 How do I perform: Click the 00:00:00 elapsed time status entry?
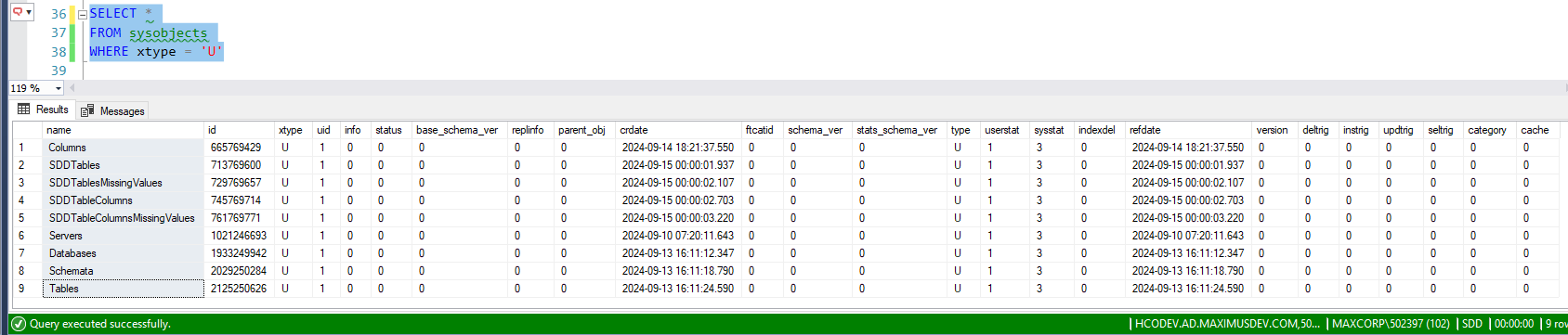[x=1513, y=324]
